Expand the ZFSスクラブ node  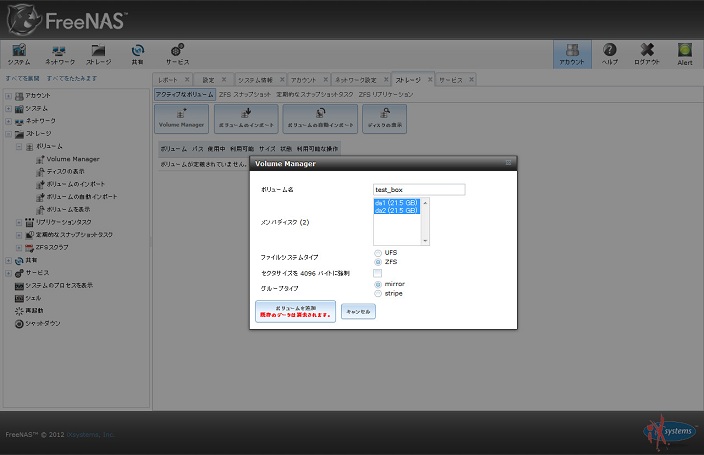(x=19, y=247)
